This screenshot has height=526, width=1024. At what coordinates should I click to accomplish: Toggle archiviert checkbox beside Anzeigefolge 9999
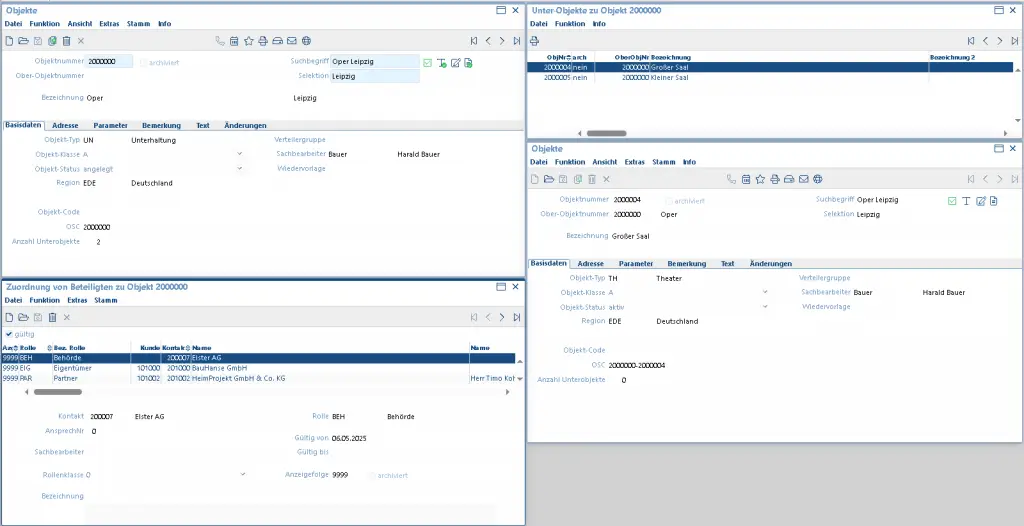tap(373, 475)
